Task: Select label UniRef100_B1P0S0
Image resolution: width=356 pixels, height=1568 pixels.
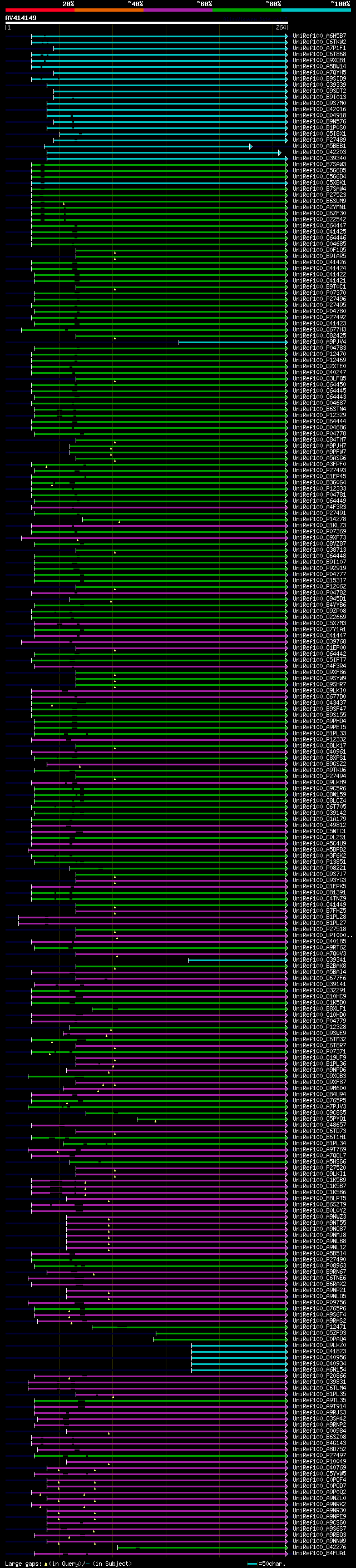Action: (x=319, y=128)
